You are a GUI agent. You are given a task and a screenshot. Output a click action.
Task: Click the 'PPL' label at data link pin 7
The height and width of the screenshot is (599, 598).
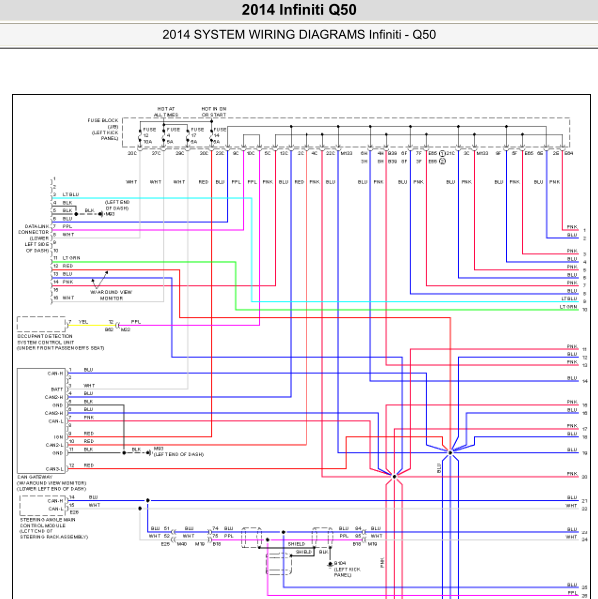coord(67,226)
